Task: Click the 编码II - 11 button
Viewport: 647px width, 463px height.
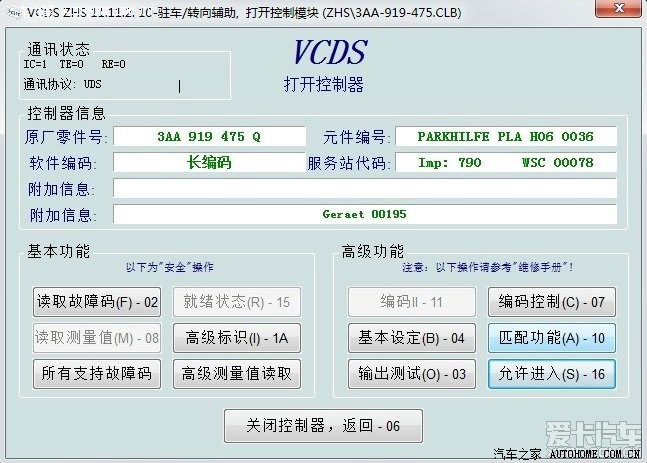Action: tap(411, 302)
